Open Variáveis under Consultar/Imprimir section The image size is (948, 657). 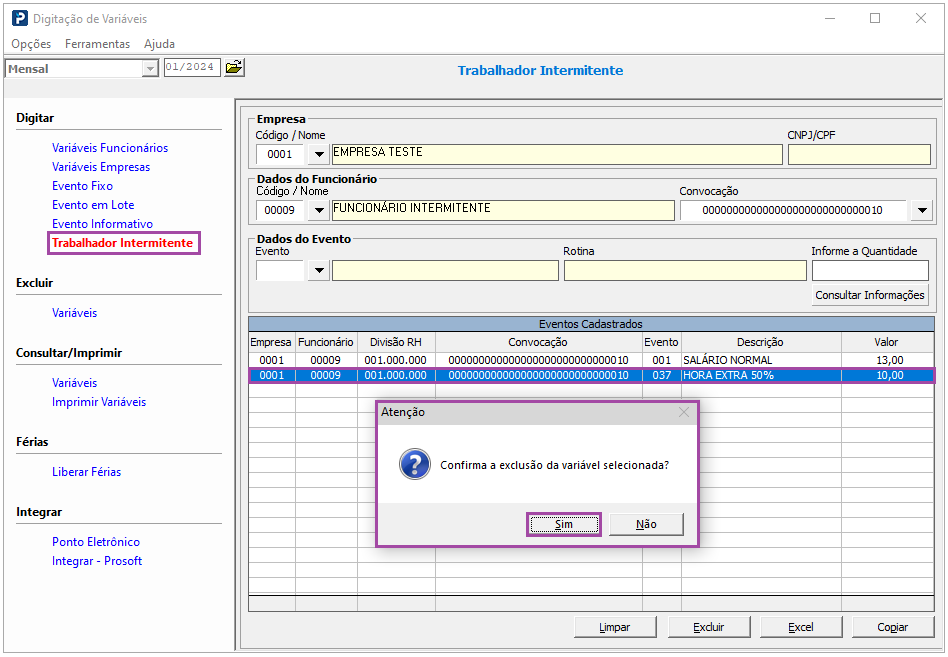74,383
